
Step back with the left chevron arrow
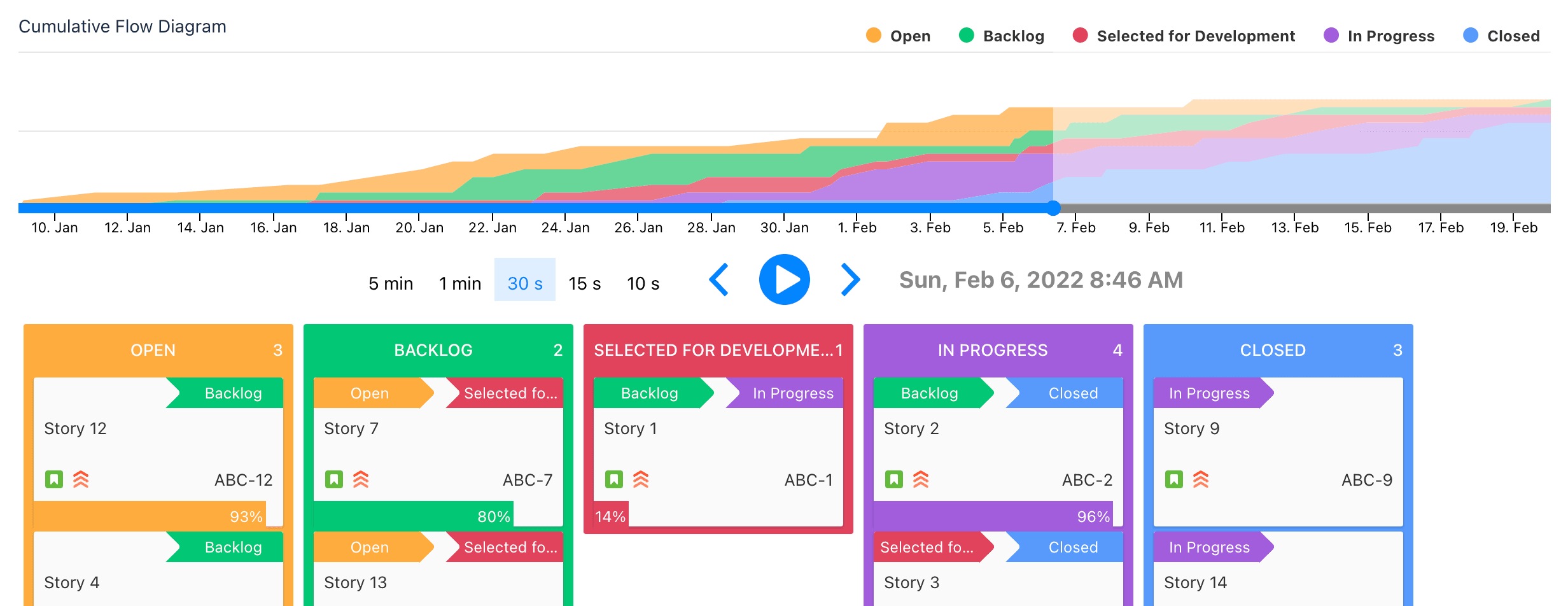click(x=719, y=280)
